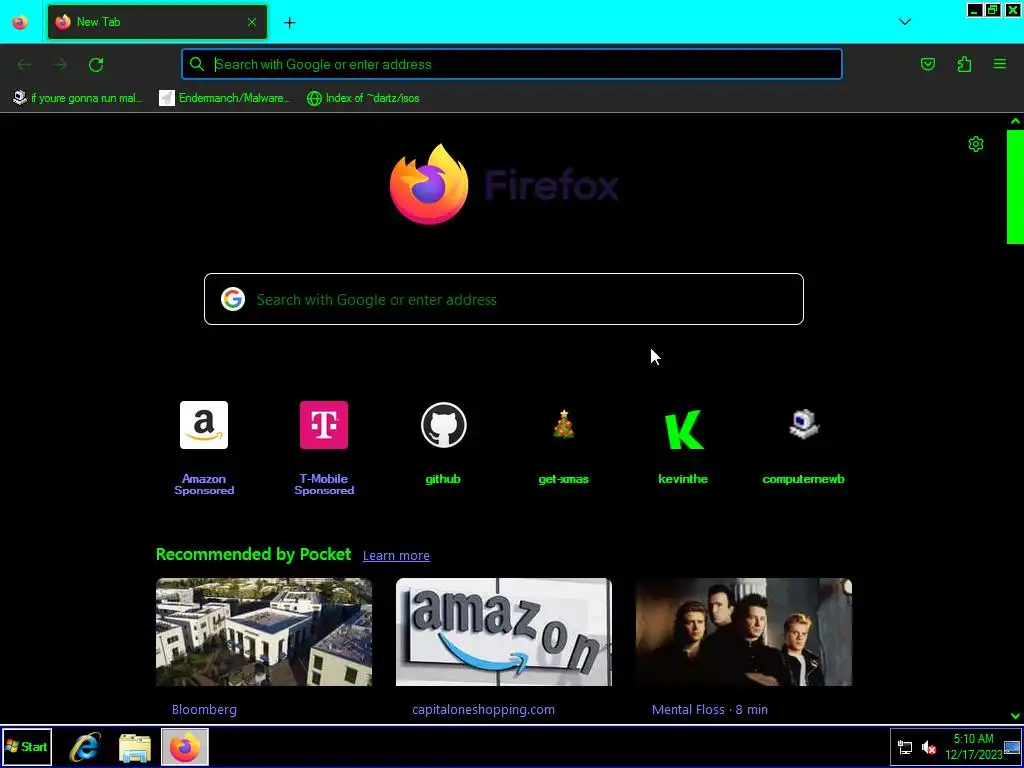This screenshot has height=768, width=1024.
Task: Click the green vertical scrollbar thumb
Action: click(1015, 187)
